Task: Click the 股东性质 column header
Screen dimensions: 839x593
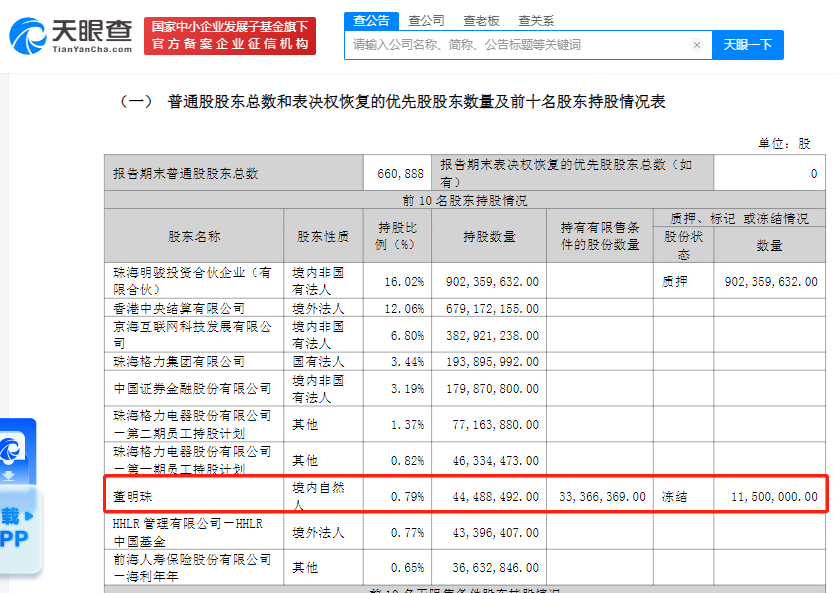Action: [323, 235]
